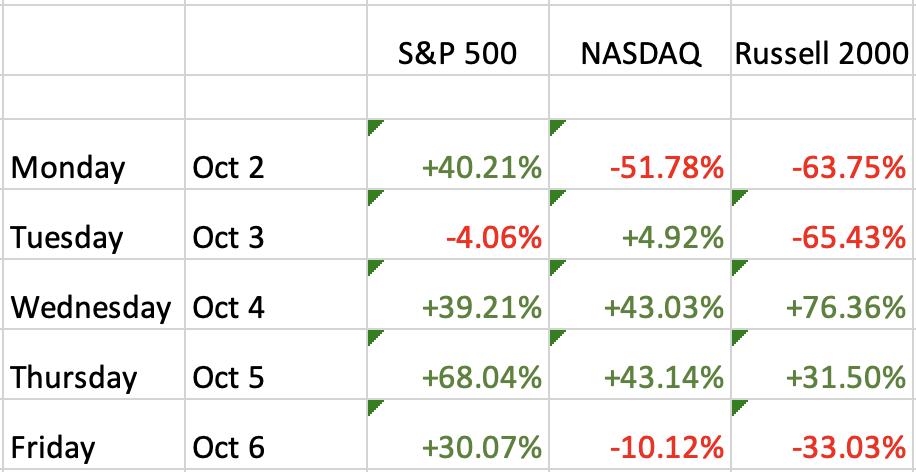The height and width of the screenshot is (472, 916).
Task: Select the +76.36% Russell 2000 cell
Action: [x=823, y=294]
